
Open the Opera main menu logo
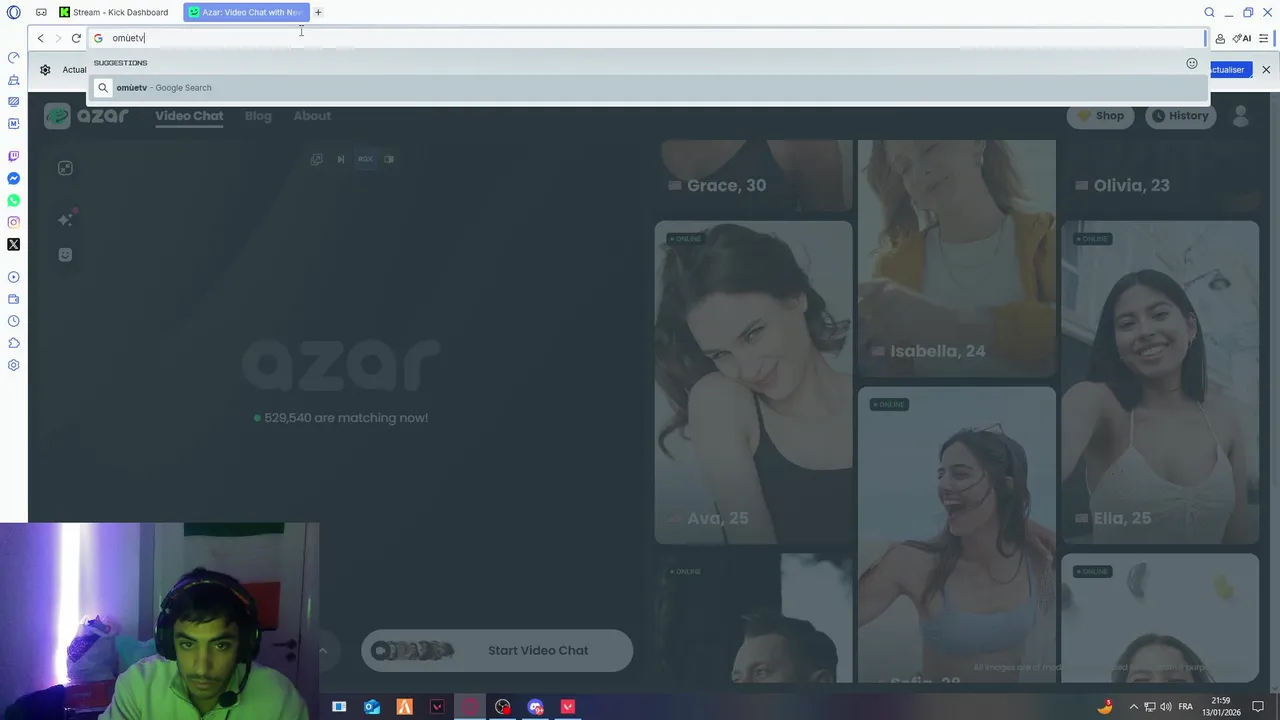pyautogui.click(x=13, y=12)
